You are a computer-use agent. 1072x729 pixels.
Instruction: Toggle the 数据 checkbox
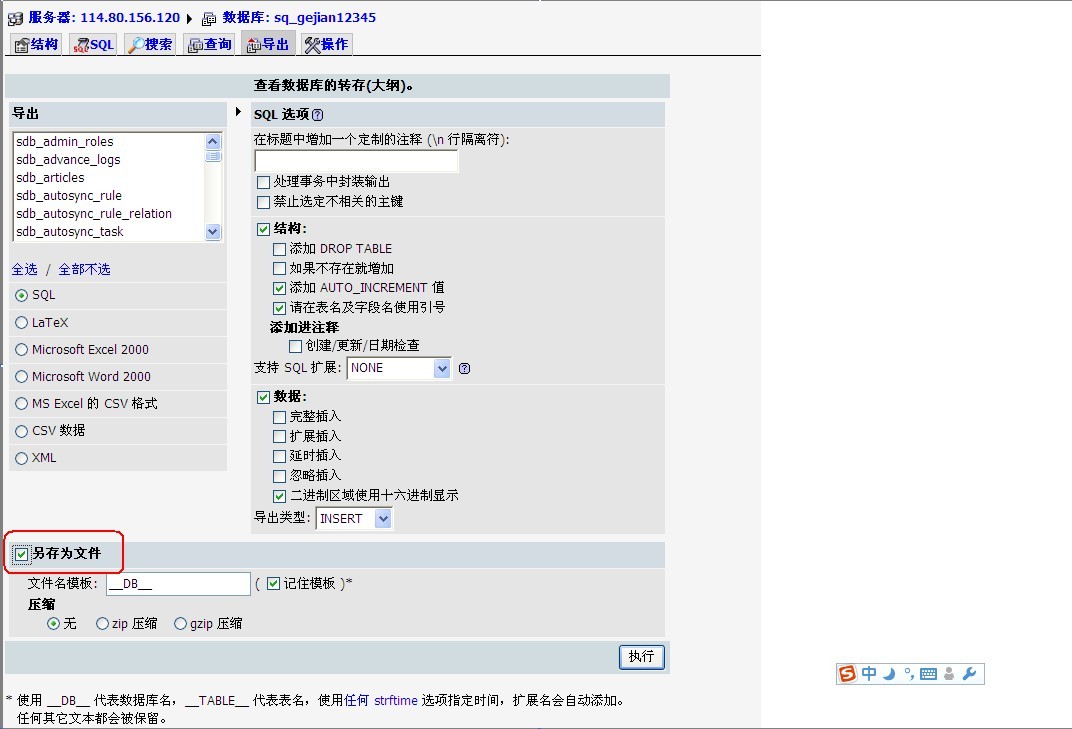[x=263, y=397]
